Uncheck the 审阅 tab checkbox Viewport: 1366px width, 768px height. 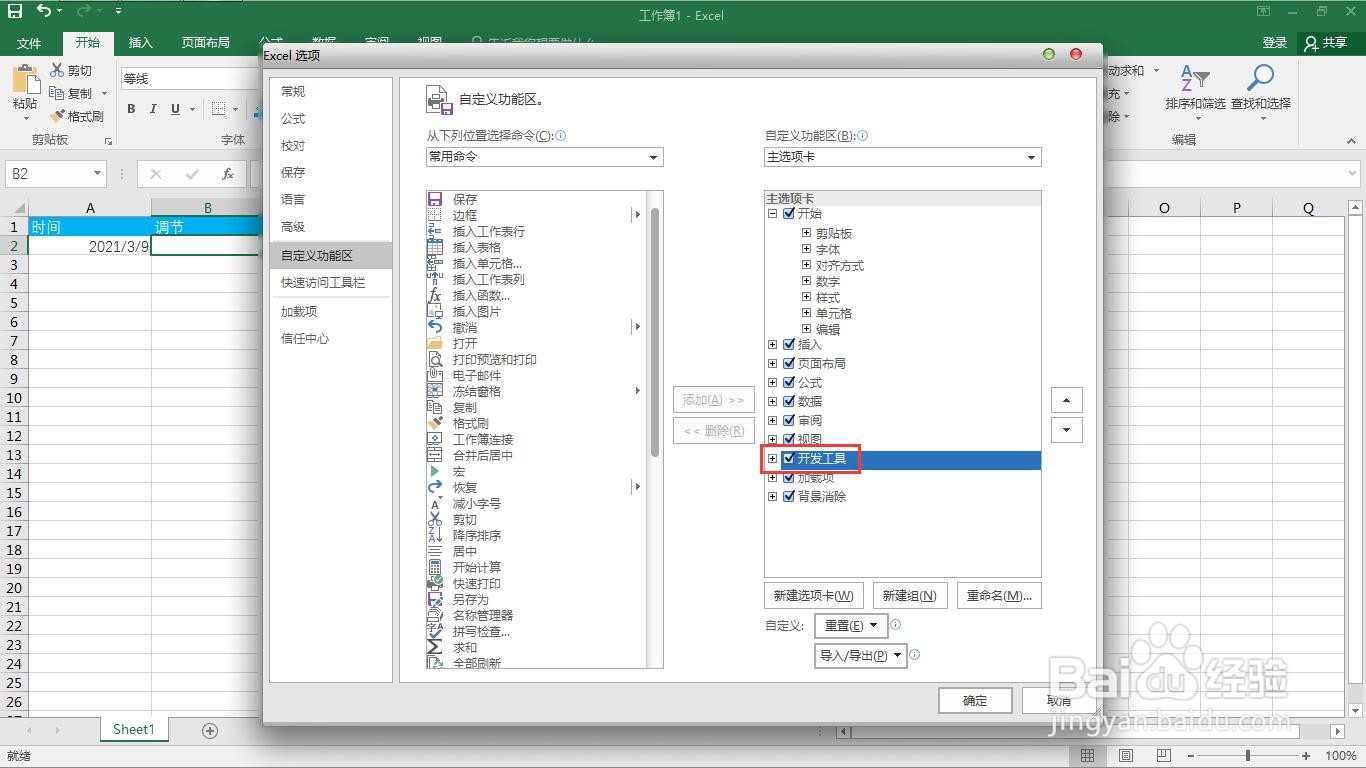[789, 420]
